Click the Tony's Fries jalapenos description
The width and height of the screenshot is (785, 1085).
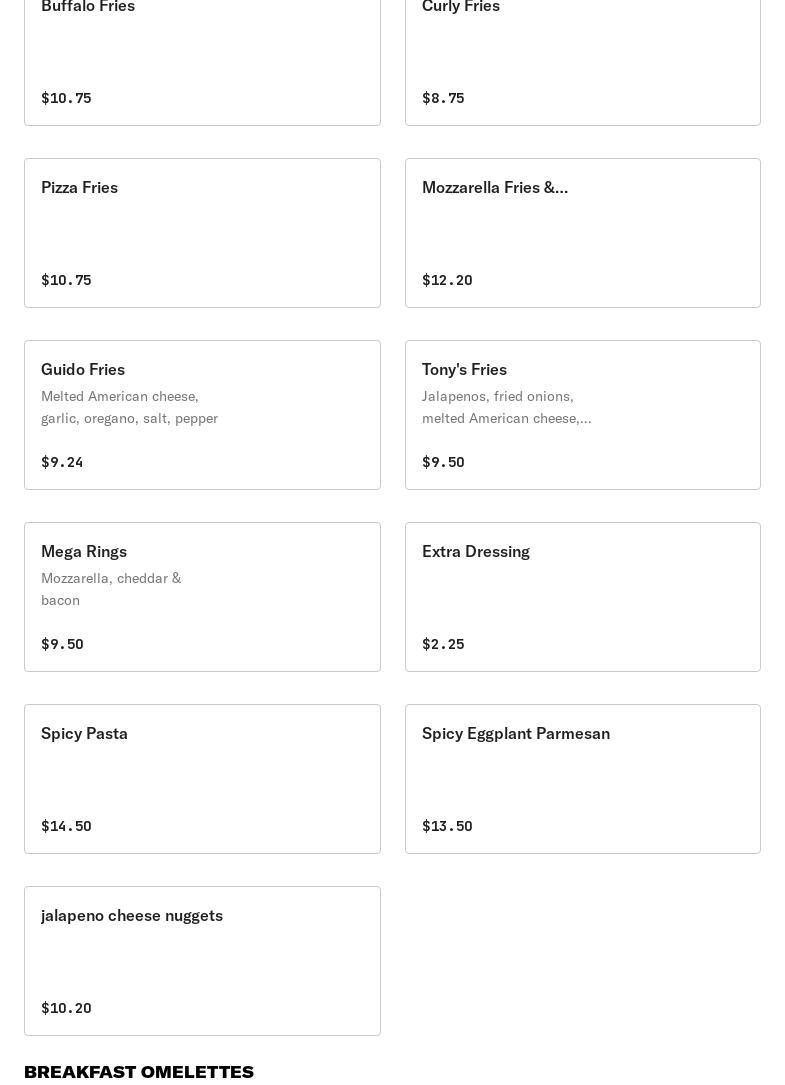coord(506,407)
